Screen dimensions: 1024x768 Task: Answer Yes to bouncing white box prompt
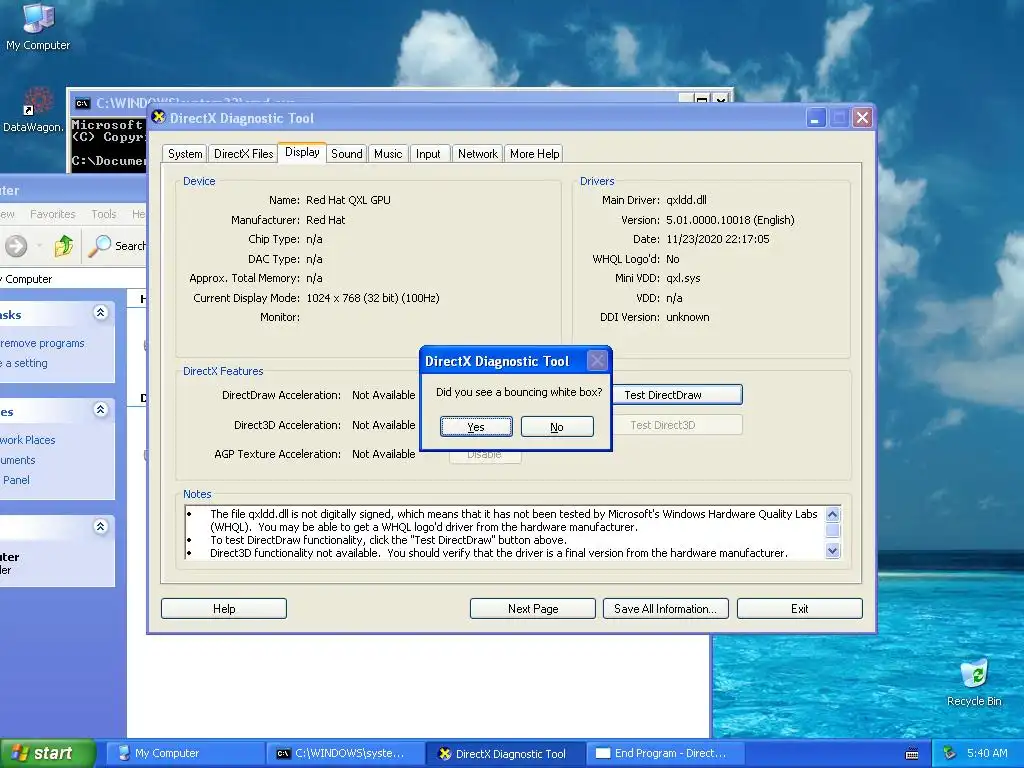tap(476, 426)
